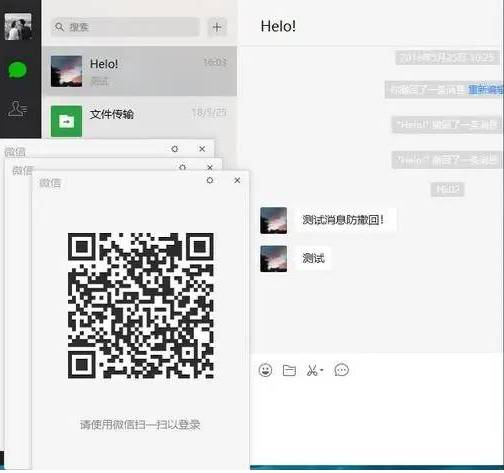
Task: Click the blue 重新编辑 re-edit link
Action: (x=486, y=89)
